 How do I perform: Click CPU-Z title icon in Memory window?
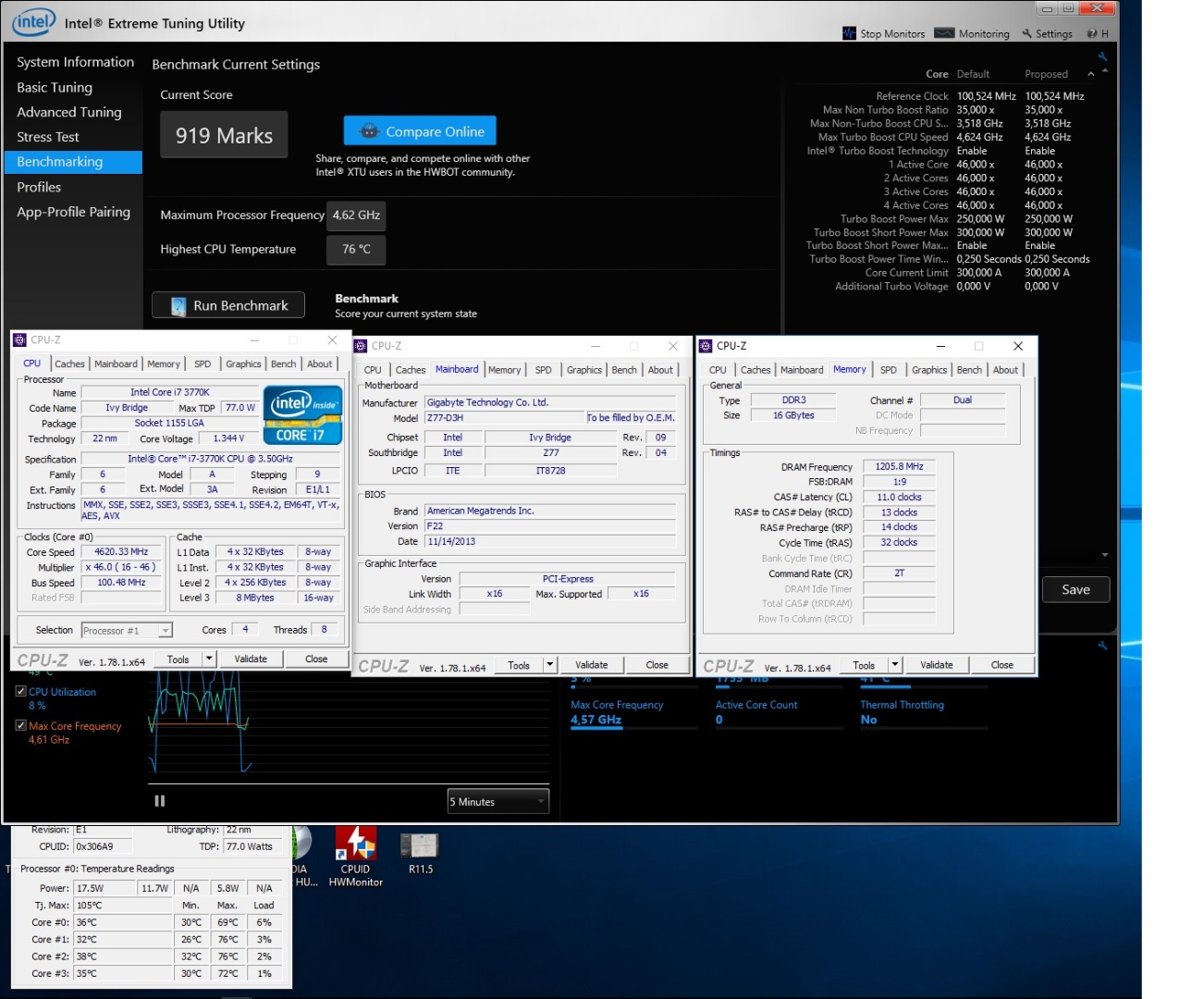706,346
